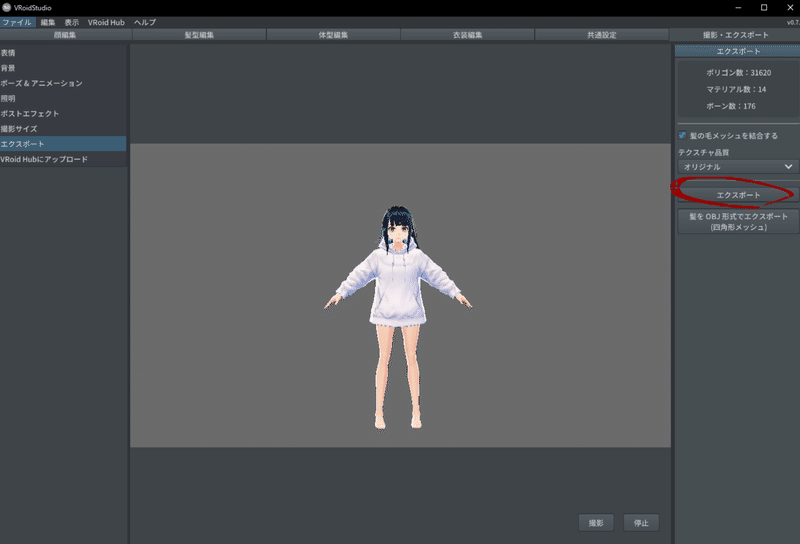Switch to the 顔編集 tab
Image resolution: width=800 pixels, height=544 pixels.
click(65, 35)
